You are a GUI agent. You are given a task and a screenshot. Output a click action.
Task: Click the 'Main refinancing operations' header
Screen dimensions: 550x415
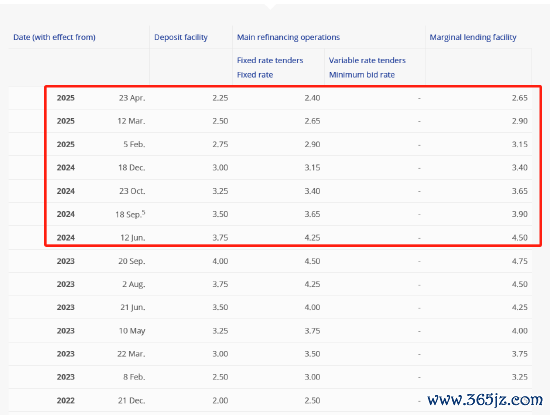click(x=288, y=37)
